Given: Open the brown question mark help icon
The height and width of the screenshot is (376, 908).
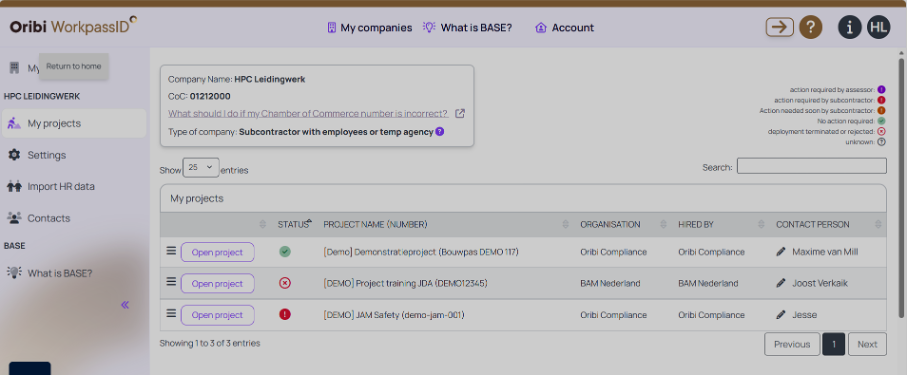Looking at the screenshot, I should click(x=811, y=27).
